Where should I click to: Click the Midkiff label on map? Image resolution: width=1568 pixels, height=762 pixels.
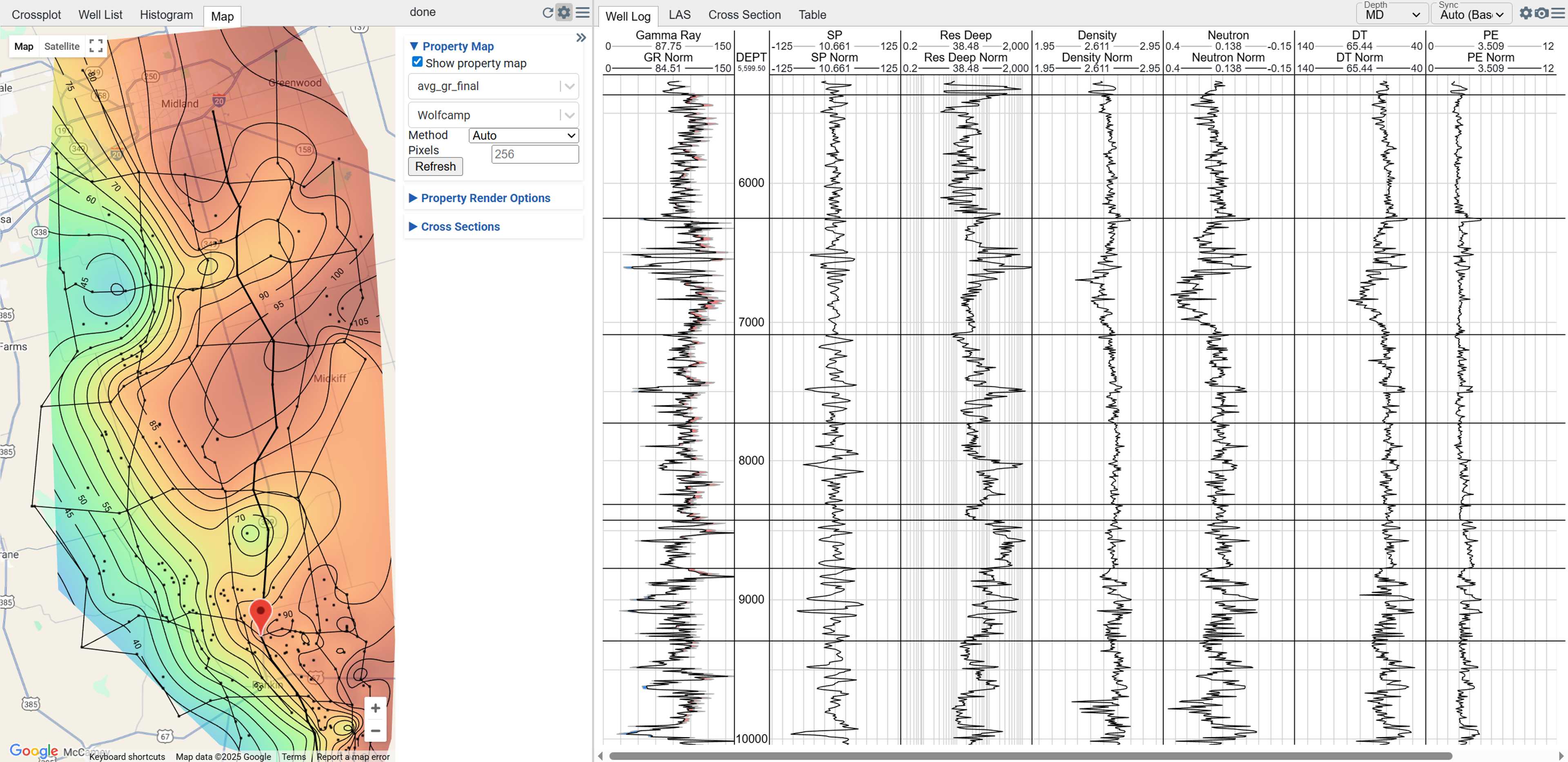pyautogui.click(x=329, y=379)
